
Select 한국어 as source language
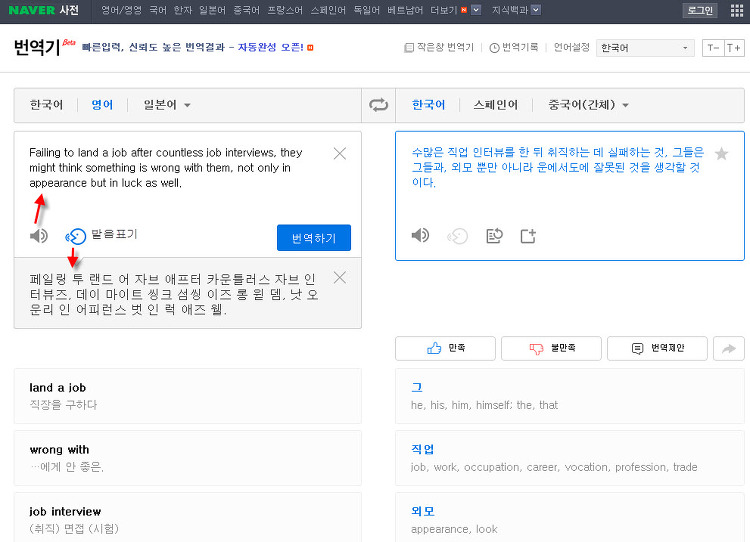pos(46,105)
